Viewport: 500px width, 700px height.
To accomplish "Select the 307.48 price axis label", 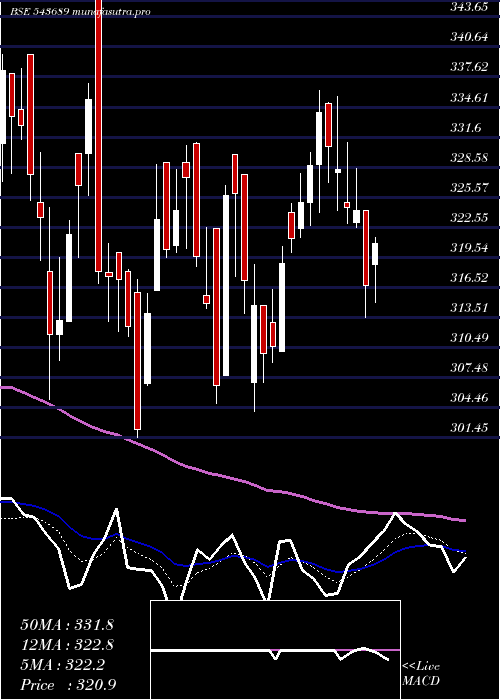I will (469, 368).
